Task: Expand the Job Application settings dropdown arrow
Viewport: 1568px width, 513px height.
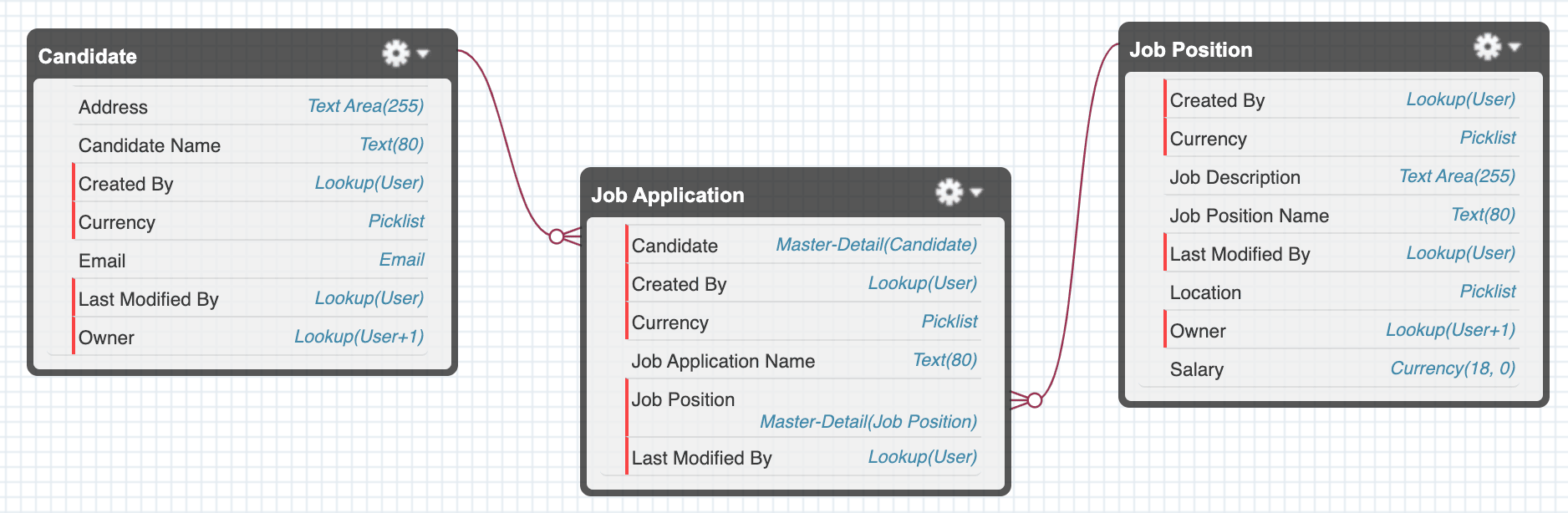Action: point(976,192)
